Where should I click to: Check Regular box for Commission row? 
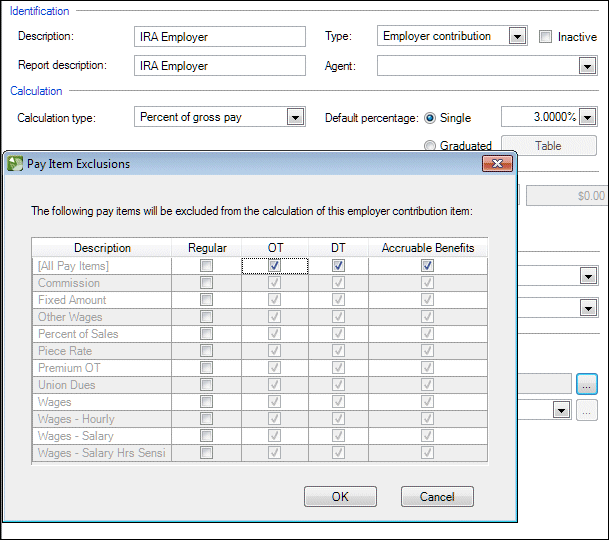207,283
